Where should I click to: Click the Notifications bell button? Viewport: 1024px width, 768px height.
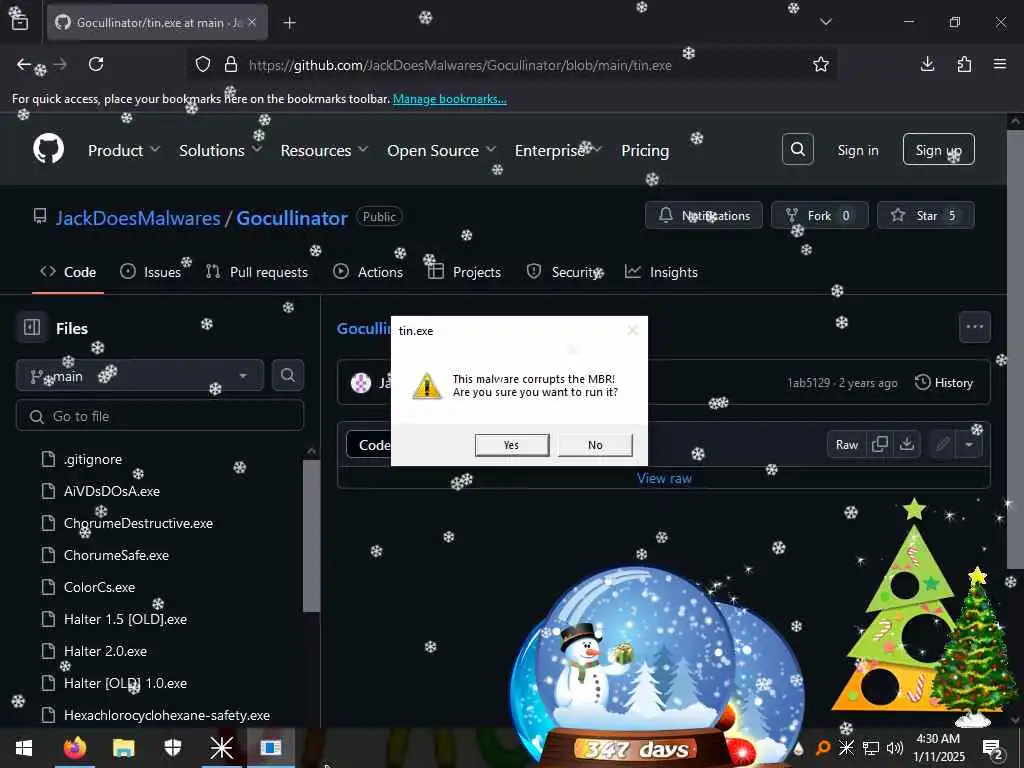(x=703, y=216)
